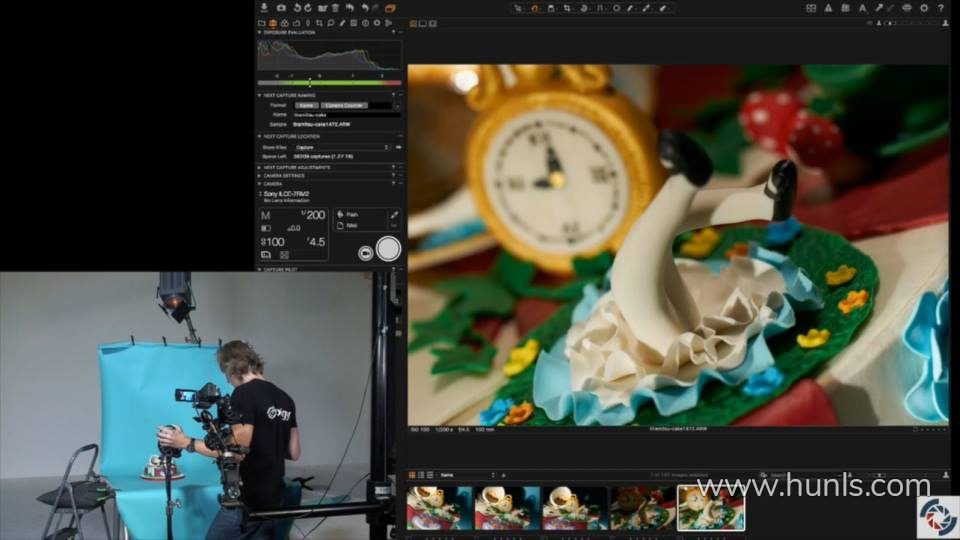Click the exposure meter green bar slider

[329, 83]
